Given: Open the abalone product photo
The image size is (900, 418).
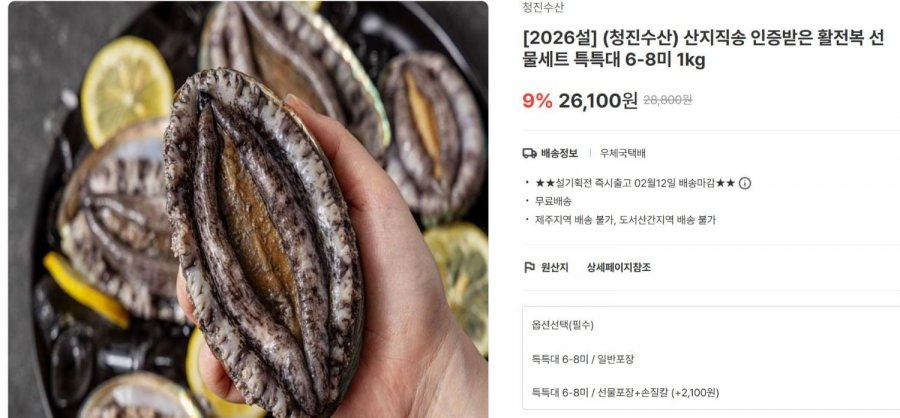Looking at the screenshot, I should coord(248,210).
